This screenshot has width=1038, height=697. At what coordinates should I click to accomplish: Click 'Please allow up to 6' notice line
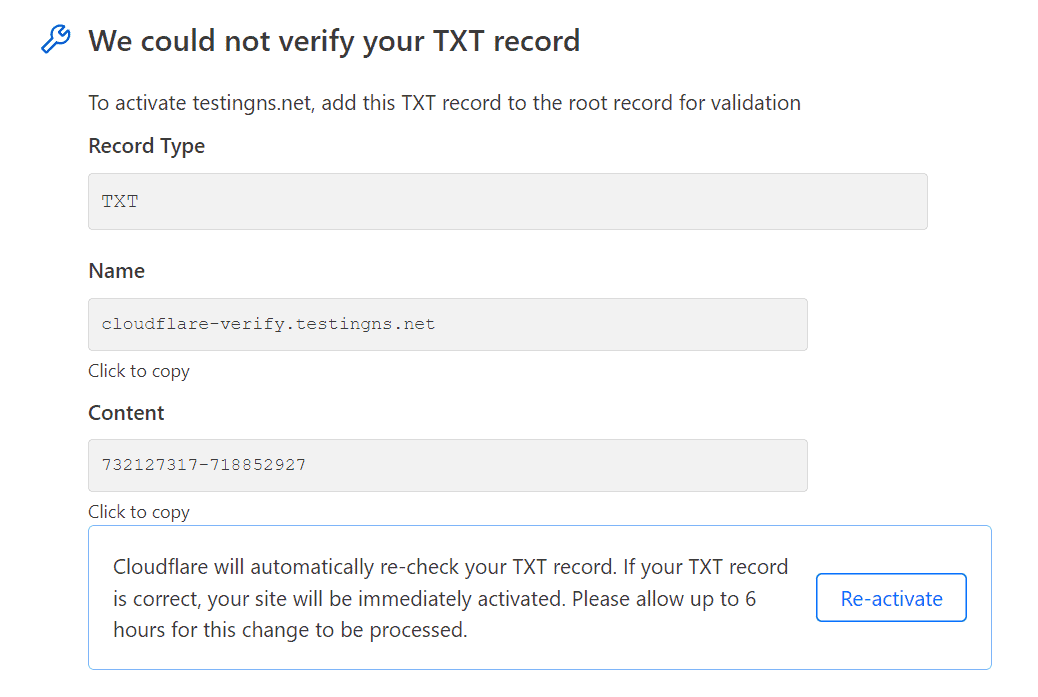[x=664, y=599]
